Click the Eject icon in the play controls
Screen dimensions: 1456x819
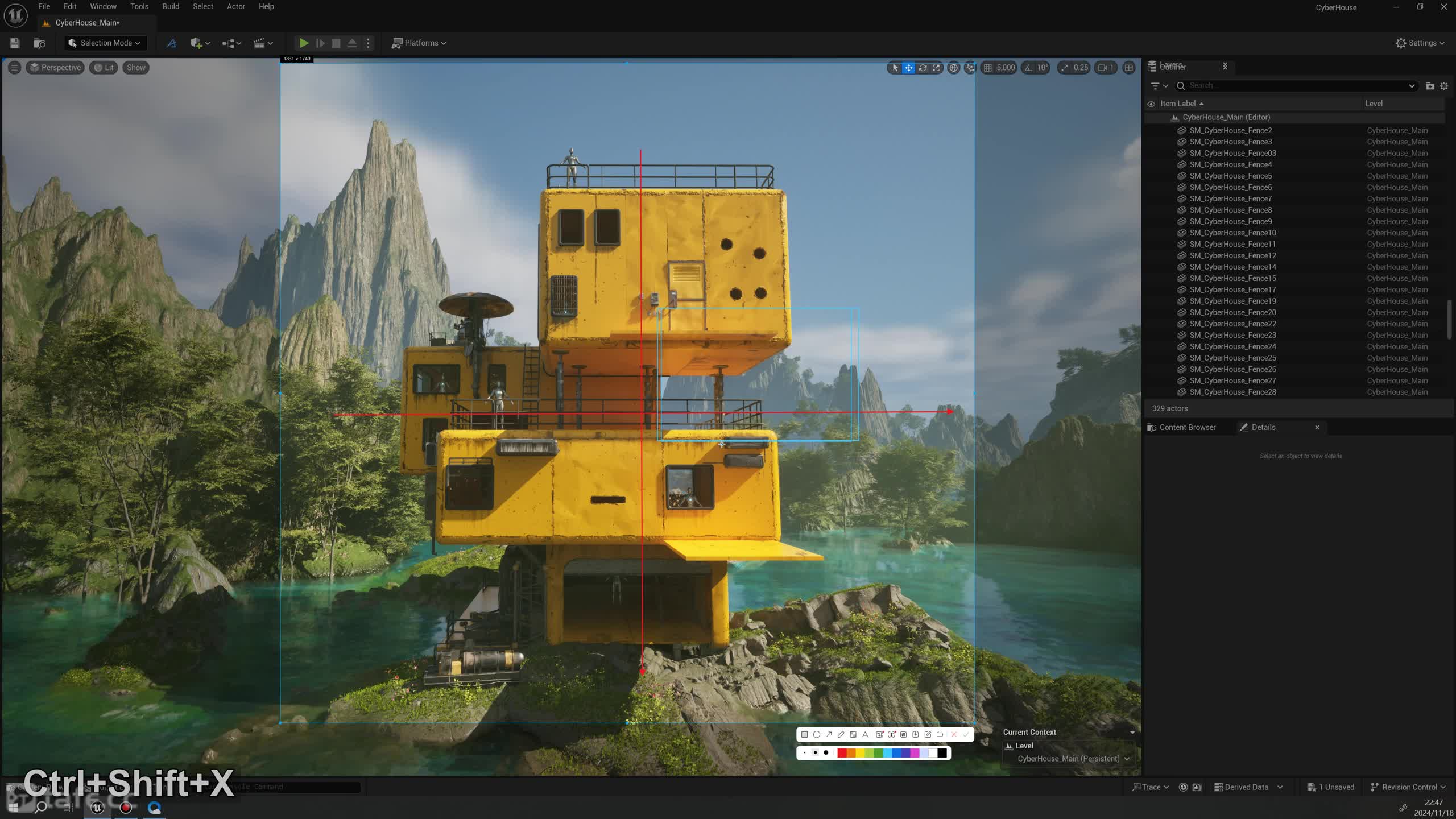coord(352,43)
